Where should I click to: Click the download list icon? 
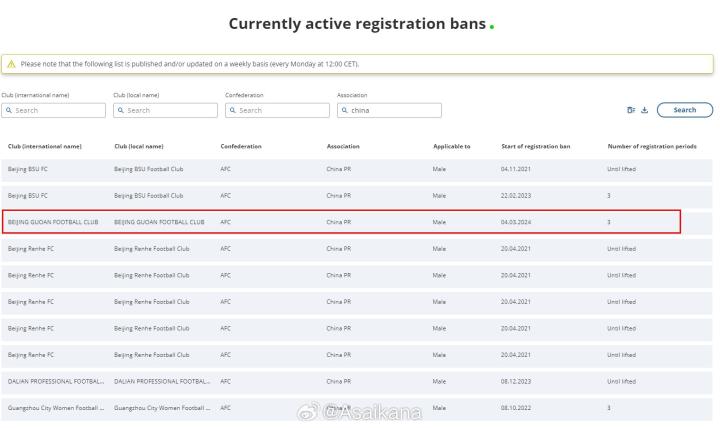(644, 111)
